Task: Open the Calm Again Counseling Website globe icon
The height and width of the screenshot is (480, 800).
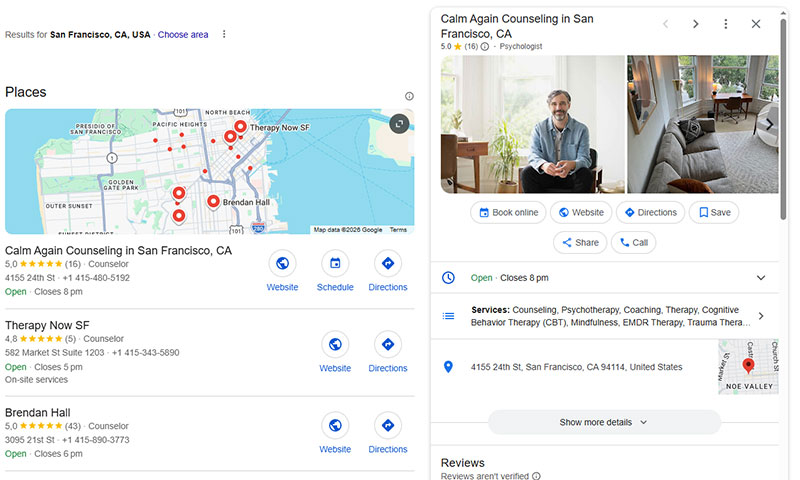Action: pyautogui.click(x=282, y=263)
